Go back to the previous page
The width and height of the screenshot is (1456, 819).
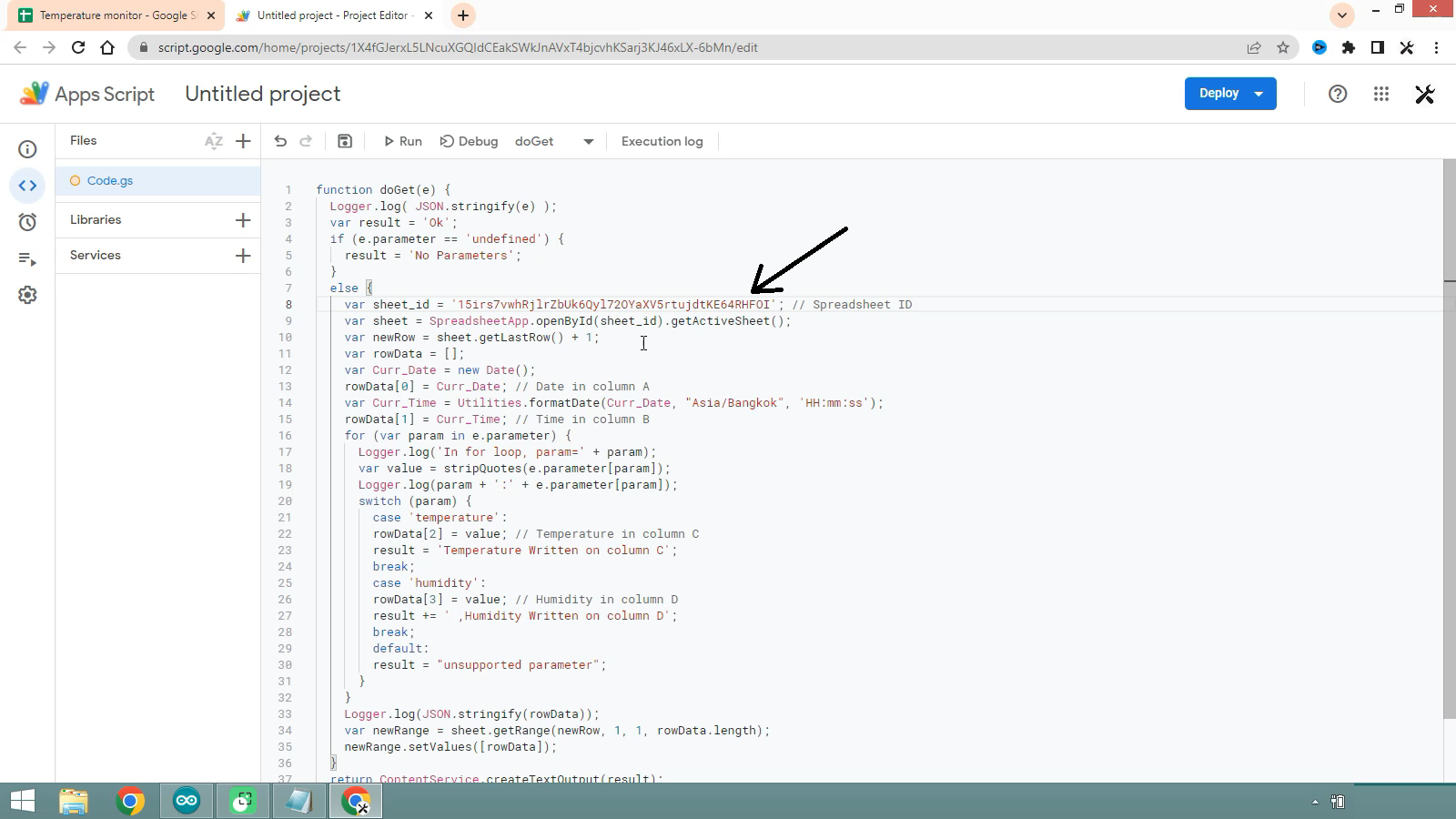click(x=20, y=47)
